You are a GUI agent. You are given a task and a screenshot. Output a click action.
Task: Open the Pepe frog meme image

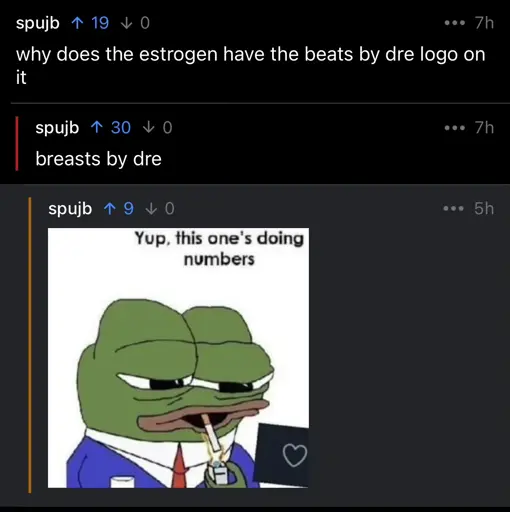pyautogui.click(x=178, y=358)
